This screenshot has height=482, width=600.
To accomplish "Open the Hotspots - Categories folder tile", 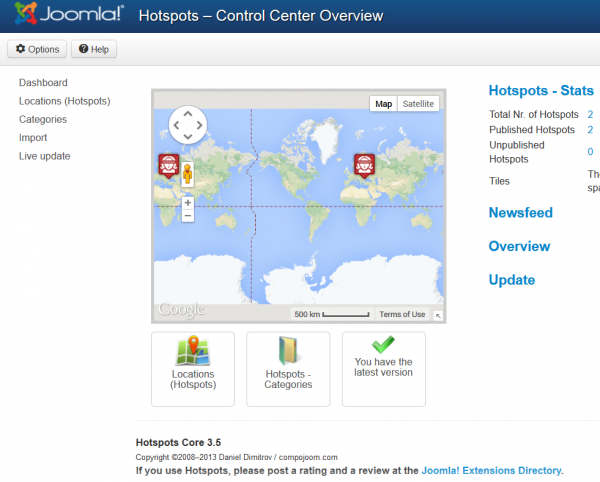I will [288, 369].
